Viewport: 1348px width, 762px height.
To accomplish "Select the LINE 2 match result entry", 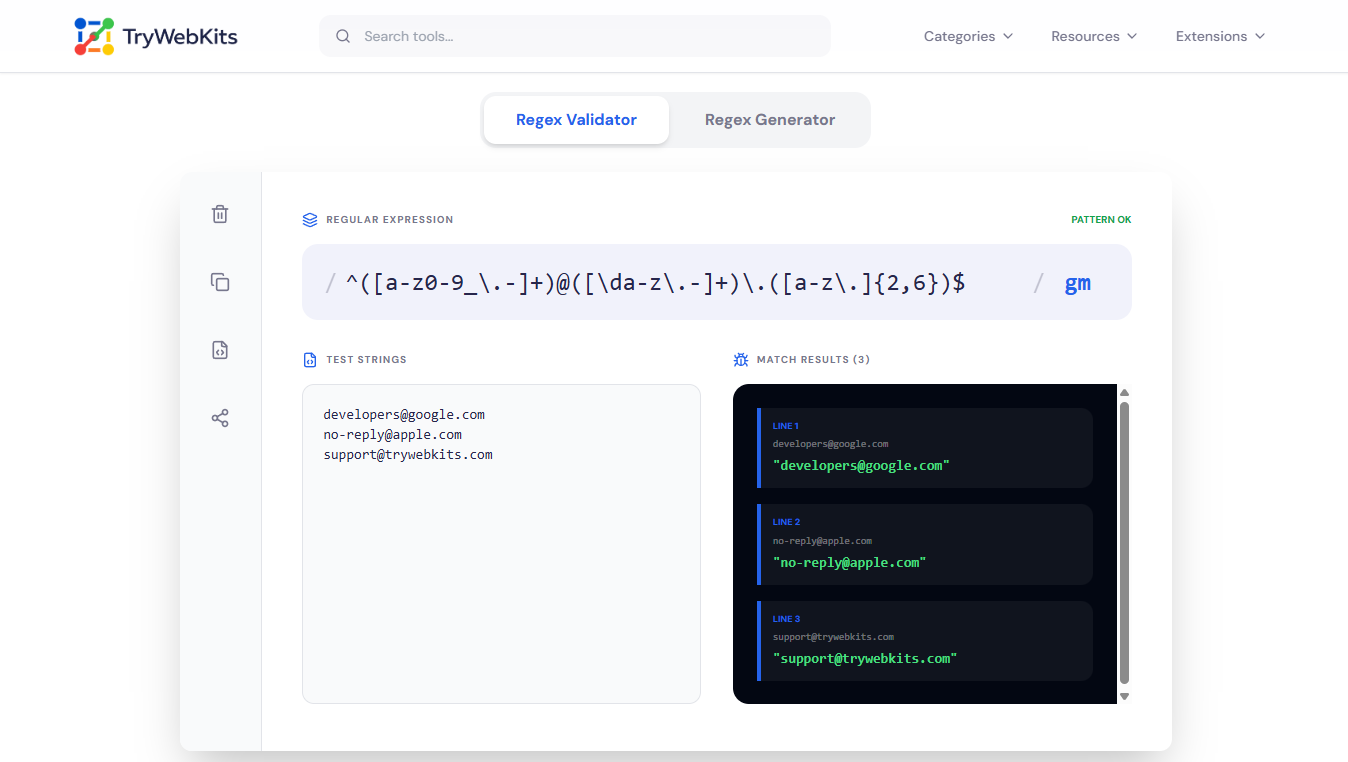I will click(924, 544).
